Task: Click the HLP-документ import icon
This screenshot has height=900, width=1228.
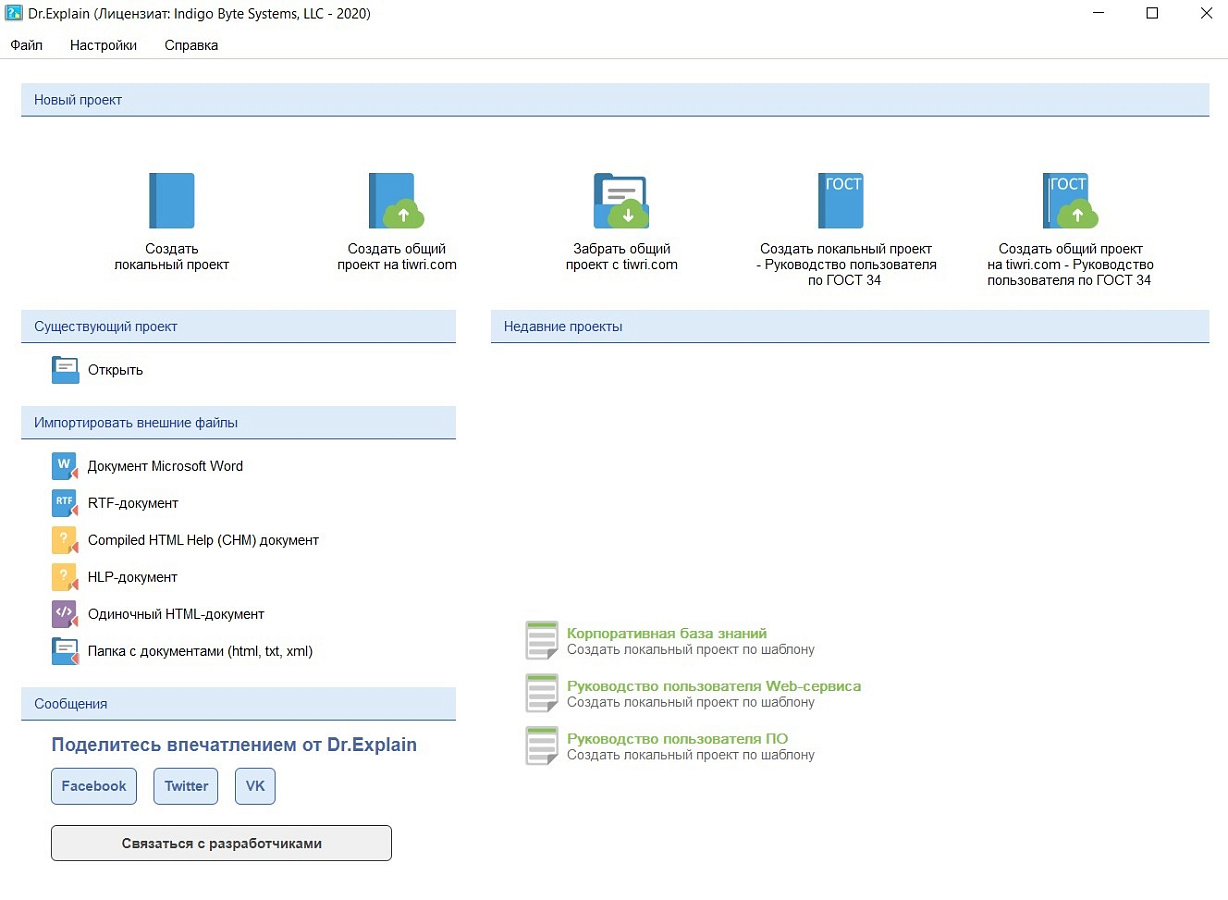Action: (x=65, y=577)
